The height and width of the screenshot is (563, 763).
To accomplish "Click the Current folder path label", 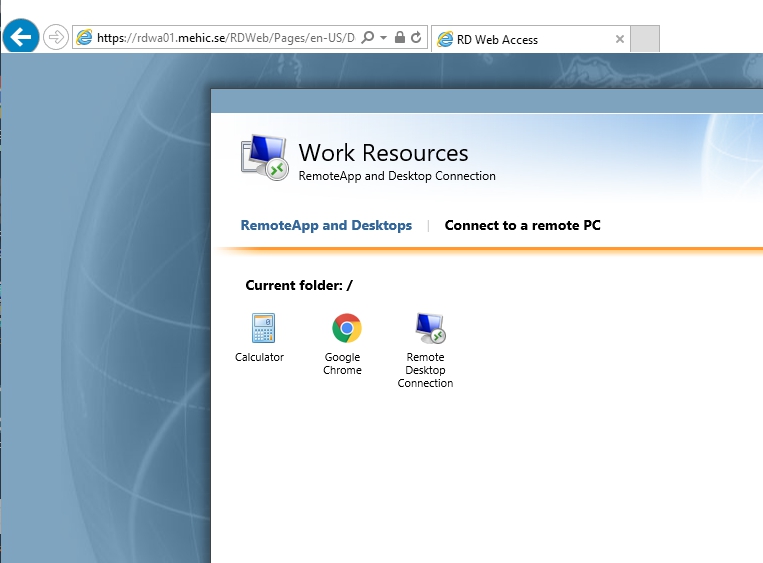I will (299, 286).
